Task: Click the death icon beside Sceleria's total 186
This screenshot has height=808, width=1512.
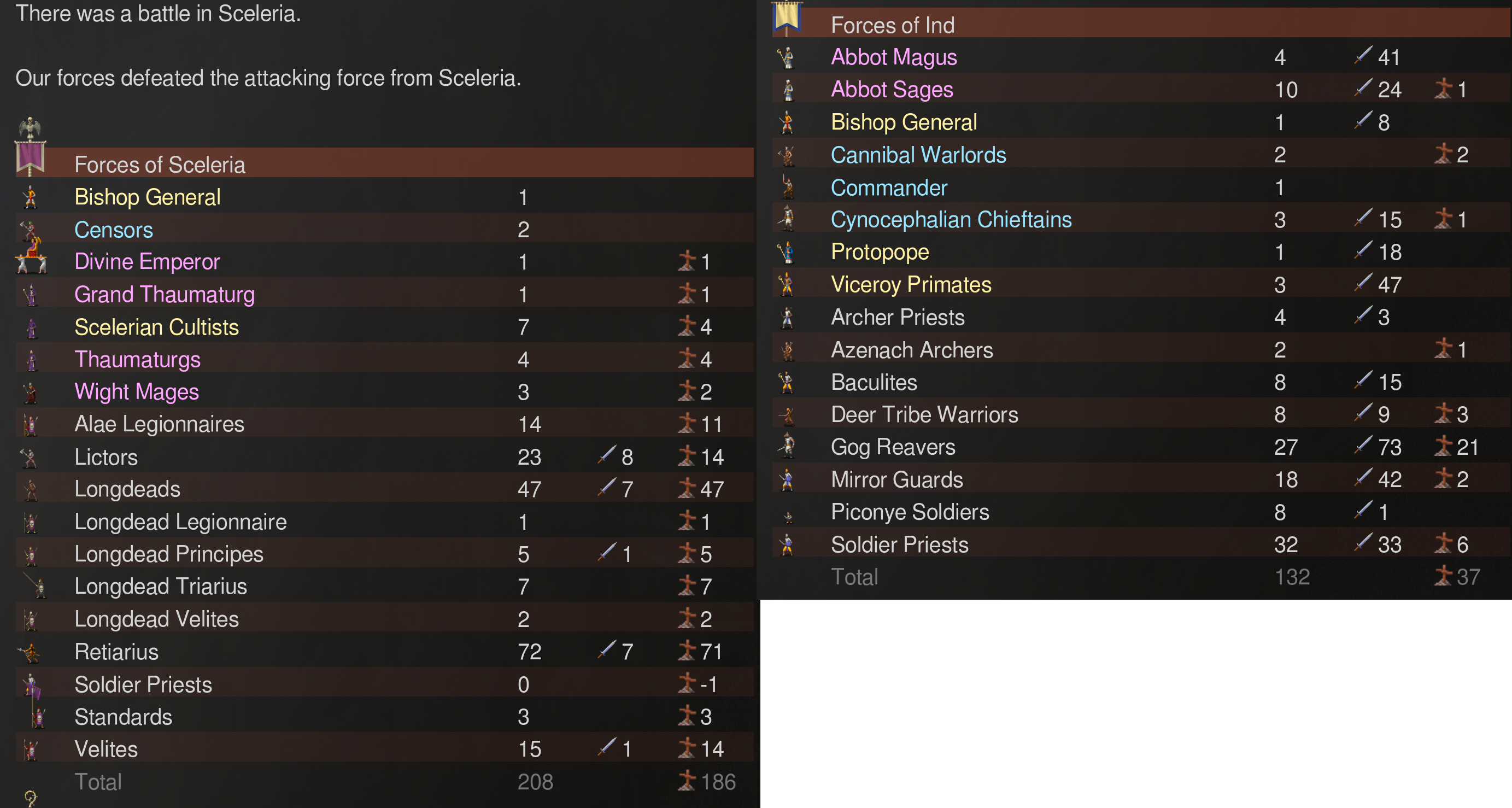Action: pos(686,781)
